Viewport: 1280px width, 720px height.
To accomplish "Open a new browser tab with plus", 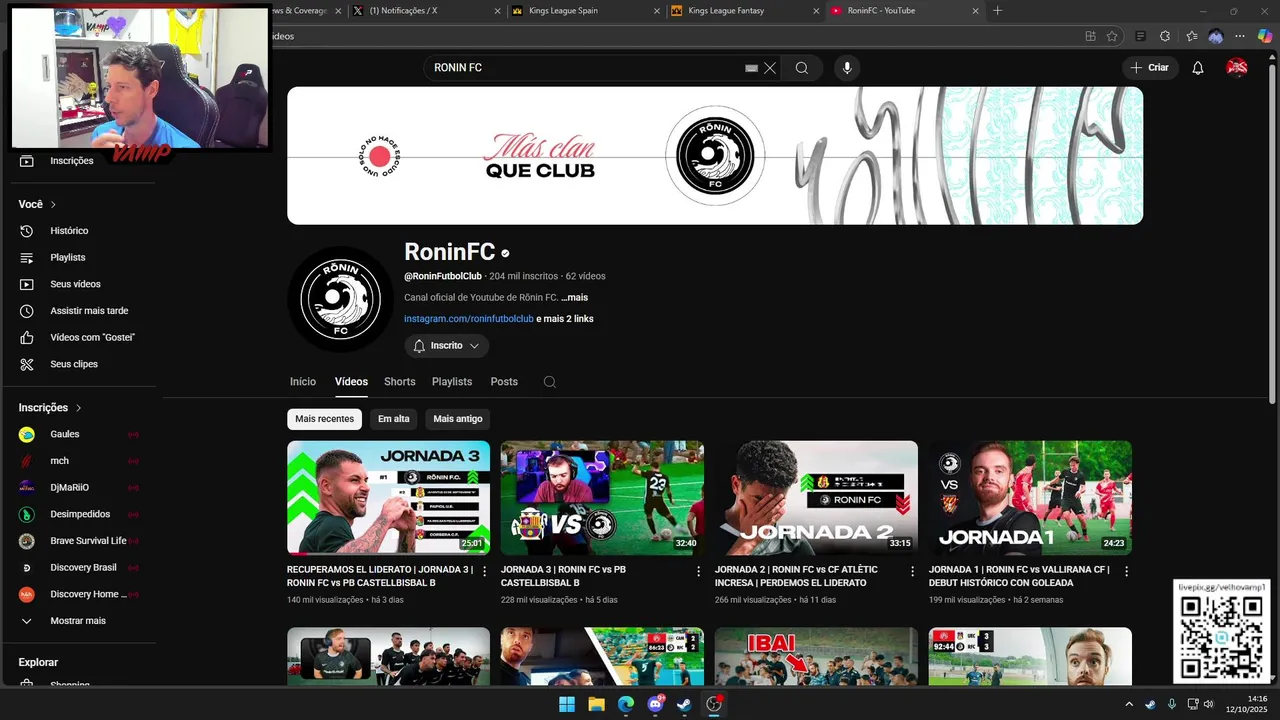I will click(997, 10).
